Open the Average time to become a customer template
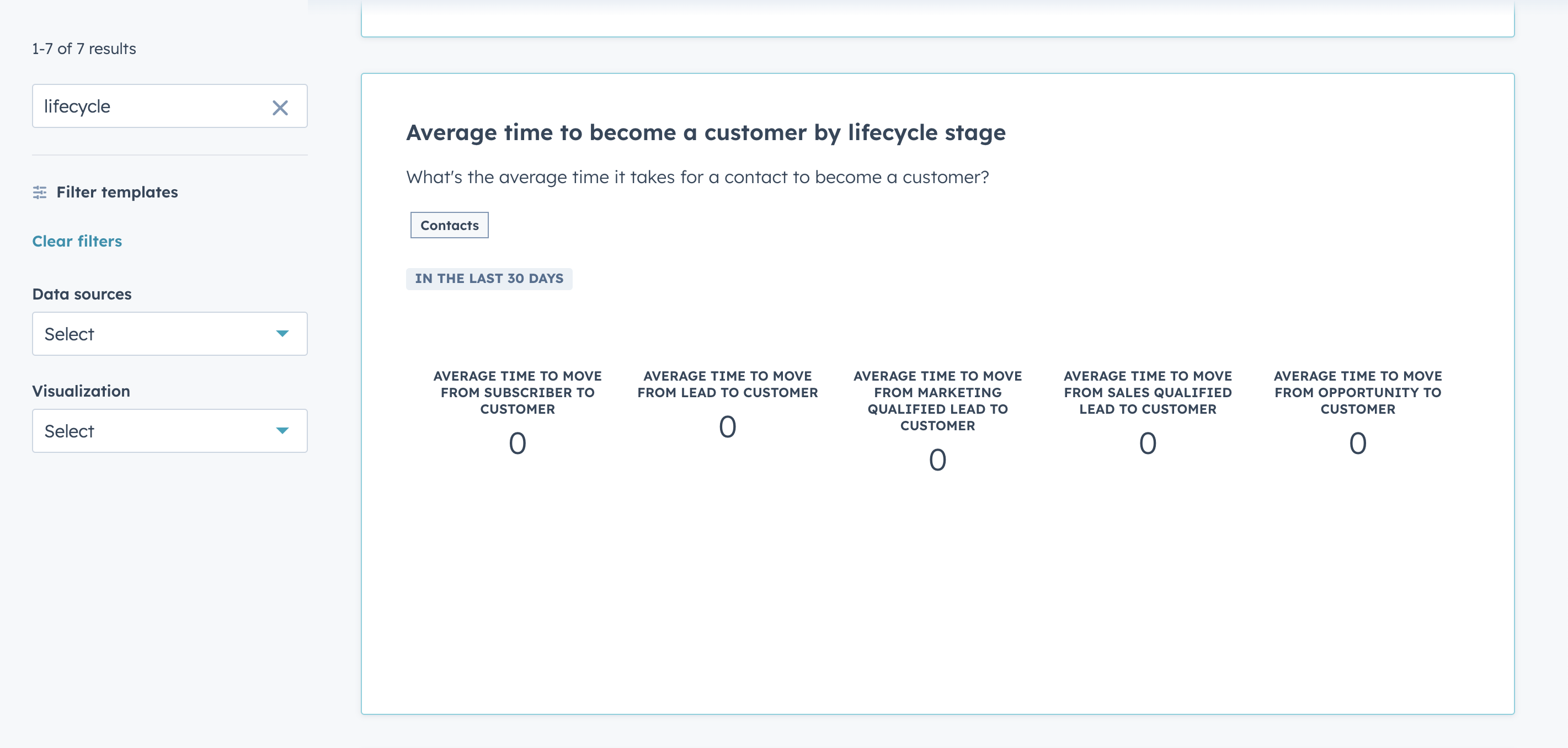This screenshot has width=1568, height=748. pos(706,132)
